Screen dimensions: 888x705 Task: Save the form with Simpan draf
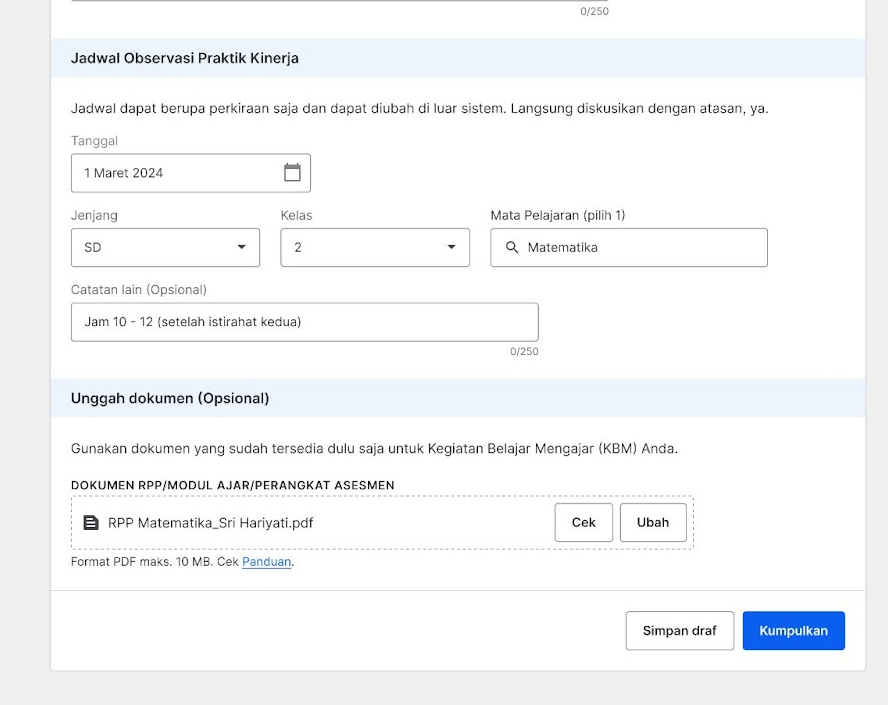pos(680,631)
